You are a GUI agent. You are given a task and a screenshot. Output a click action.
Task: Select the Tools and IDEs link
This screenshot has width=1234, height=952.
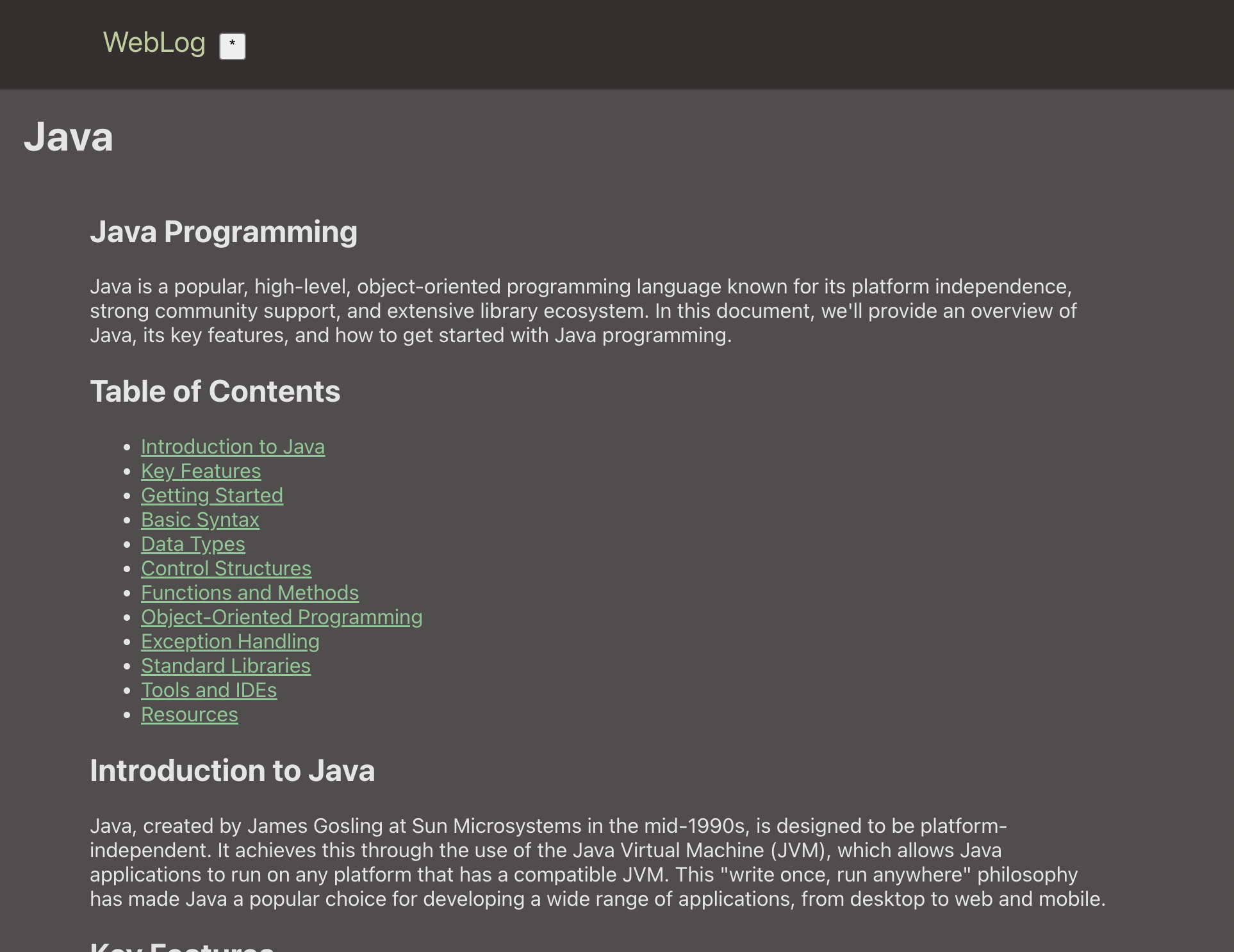click(x=209, y=690)
